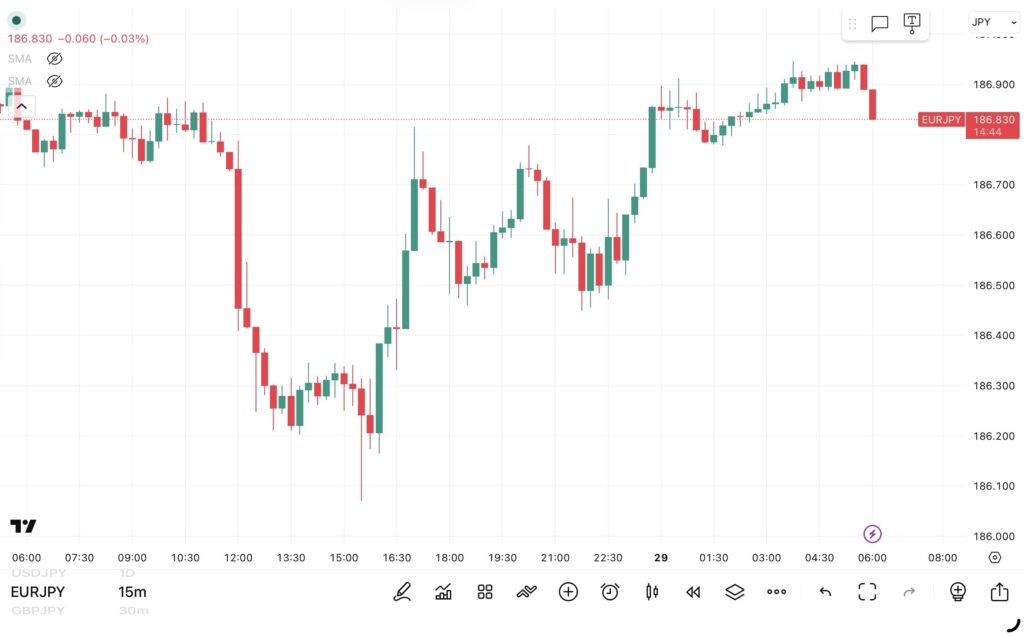Create an alert with the alarm clock icon
Viewport: 1024px width, 636px height.
point(610,592)
